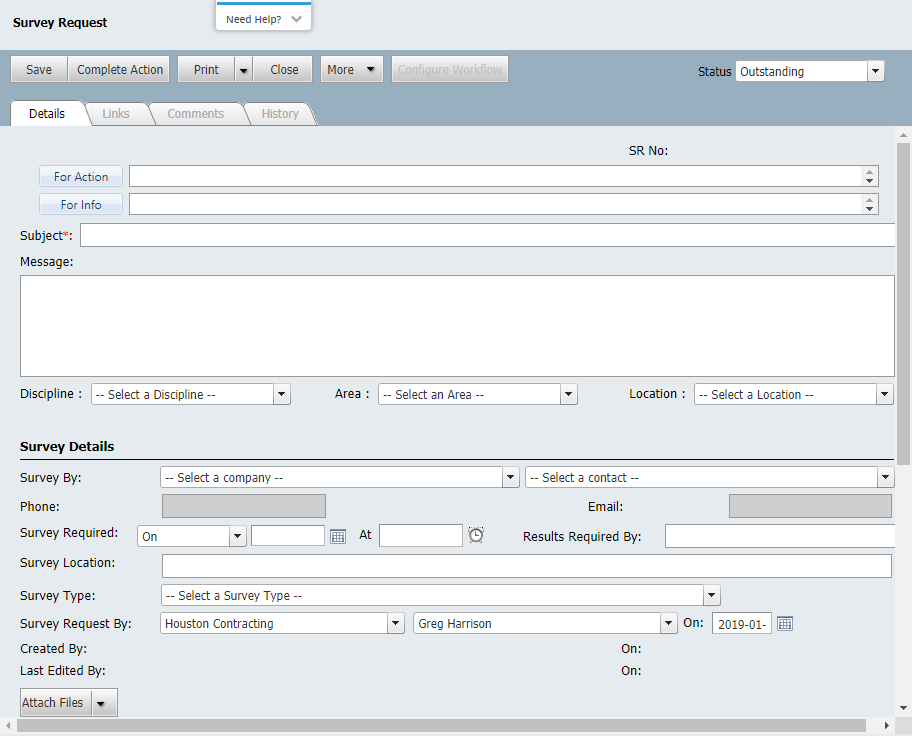Click the Configure Workflow button
This screenshot has height=736, width=912.
450,70
